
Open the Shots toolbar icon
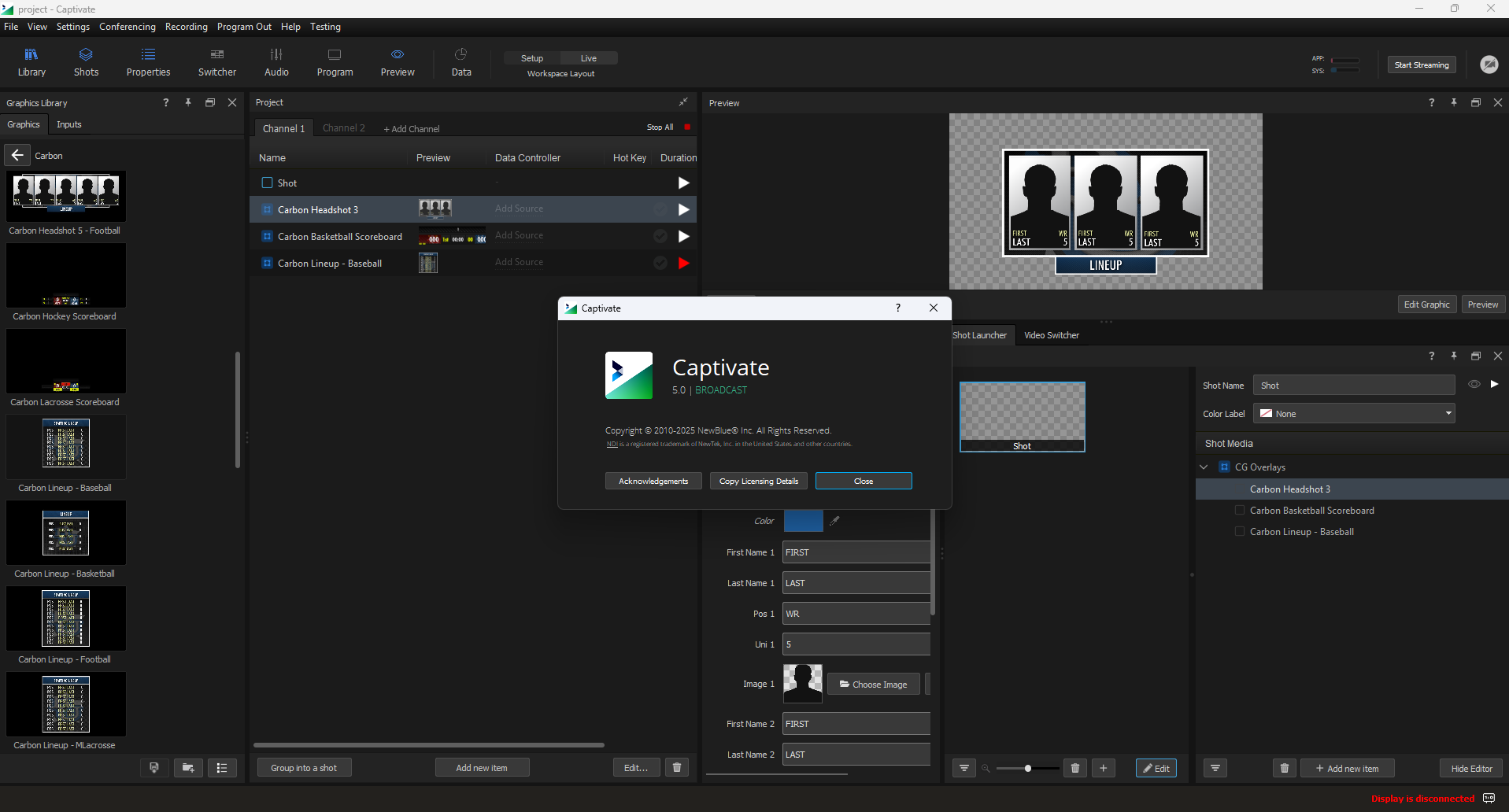86,62
